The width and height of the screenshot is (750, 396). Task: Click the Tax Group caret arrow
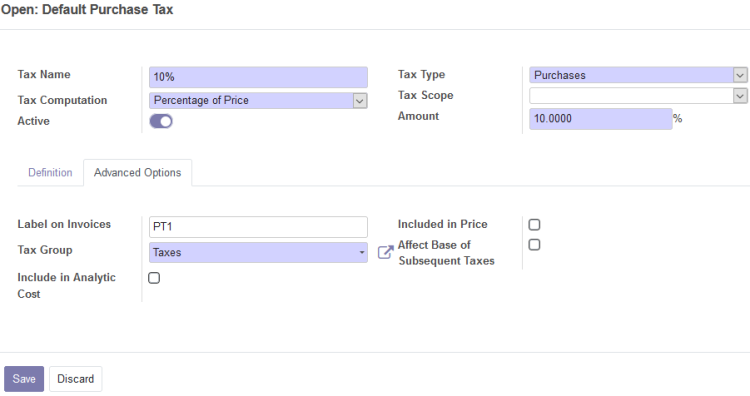point(362,253)
